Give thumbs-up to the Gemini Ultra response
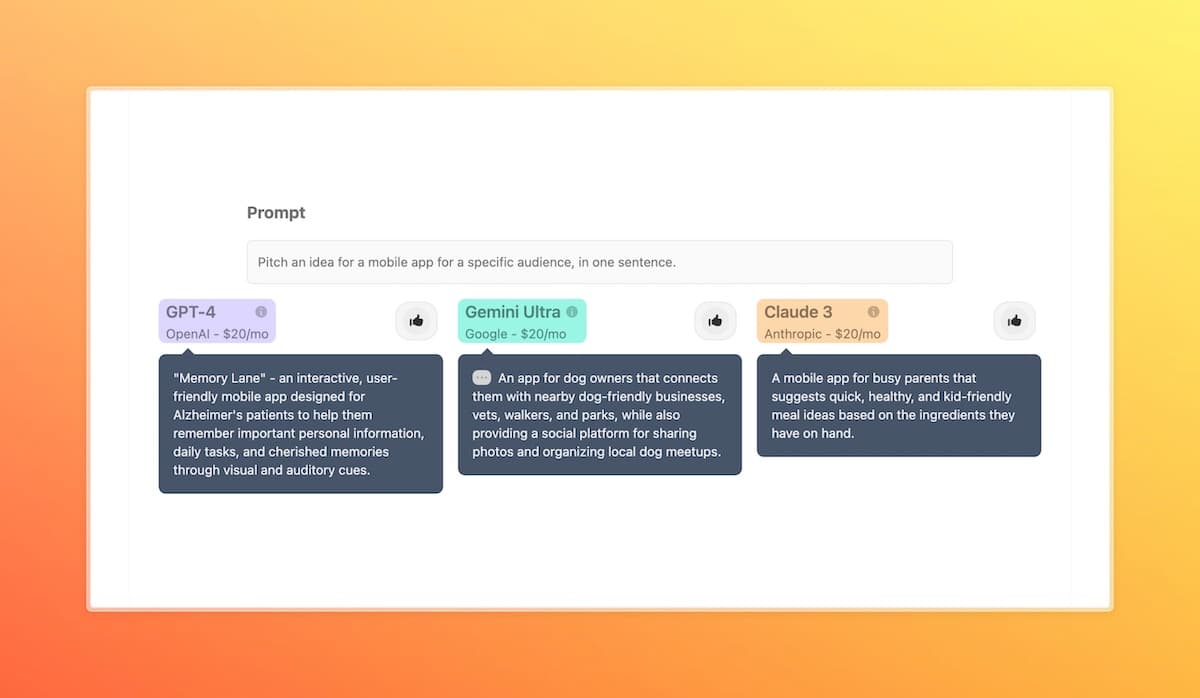The image size is (1200, 698). click(x=715, y=321)
